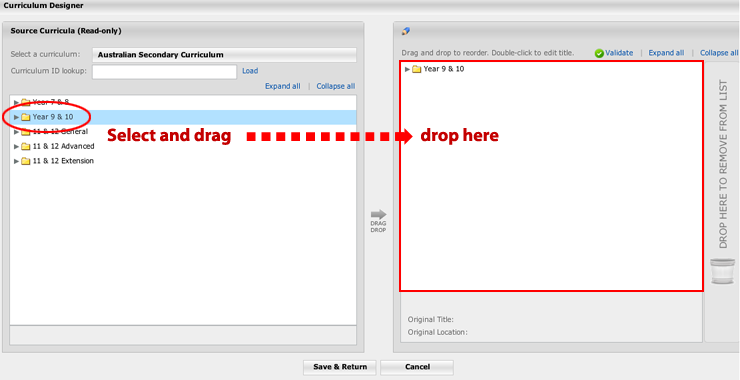Click the green Validate checkmark icon
The width and height of the screenshot is (740, 380).
tap(599, 53)
